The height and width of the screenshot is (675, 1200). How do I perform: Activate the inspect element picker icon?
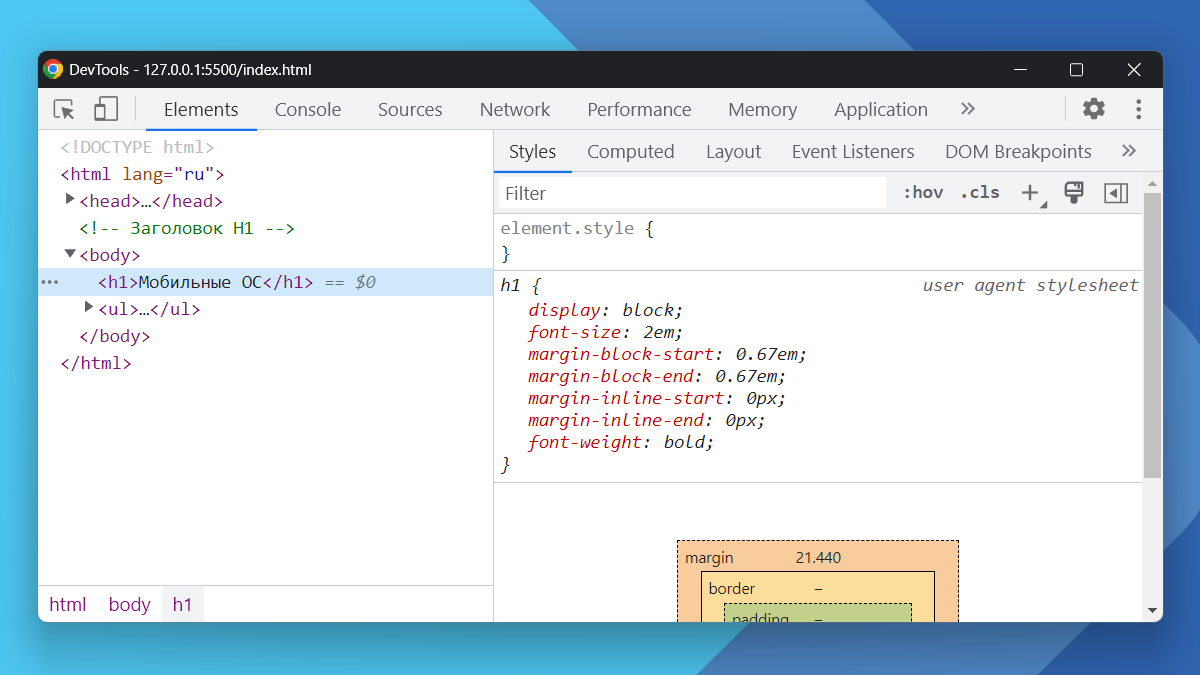[x=65, y=109]
